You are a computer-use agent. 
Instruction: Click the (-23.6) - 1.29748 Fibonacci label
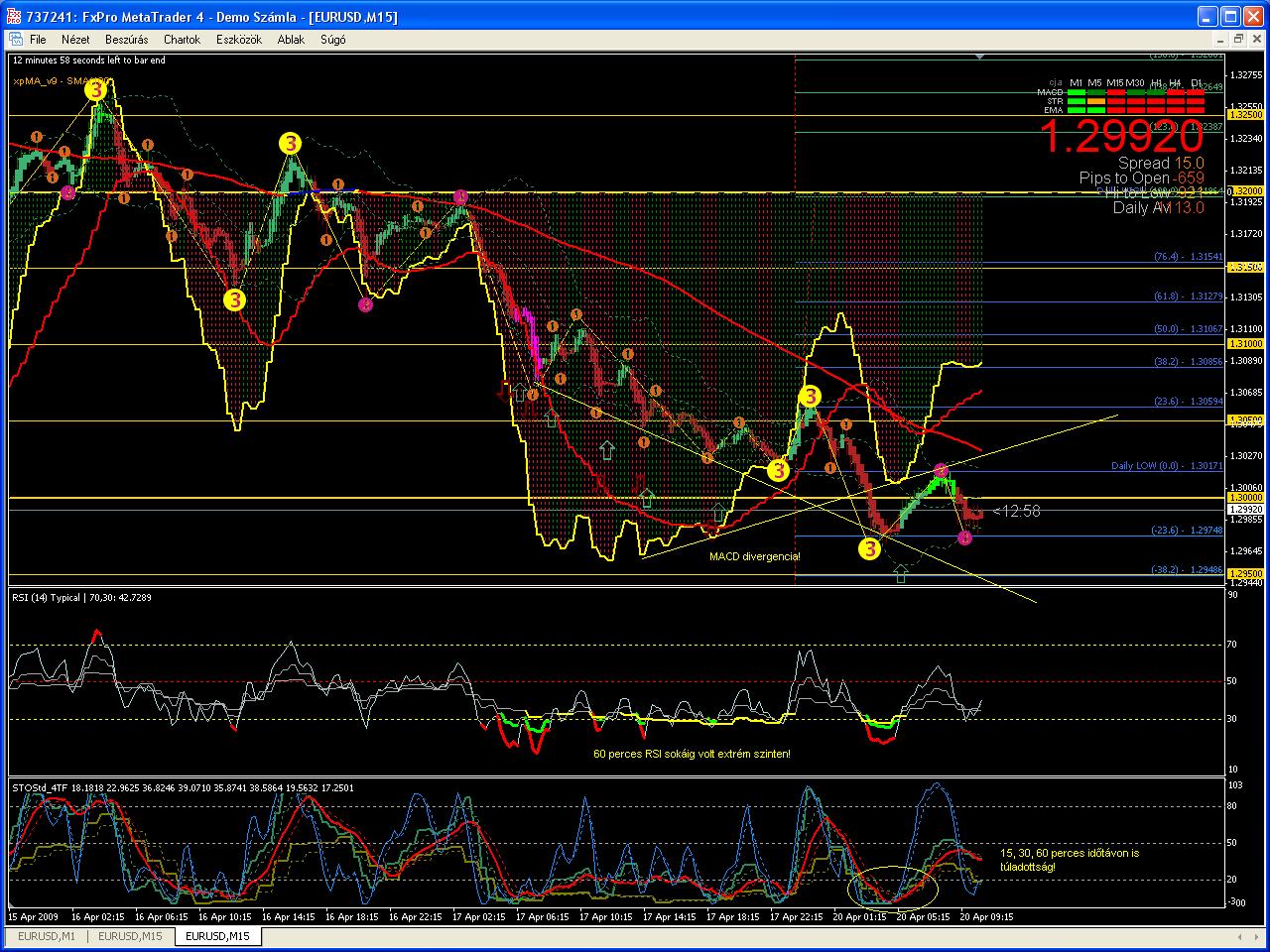[x=1188, y=531]
